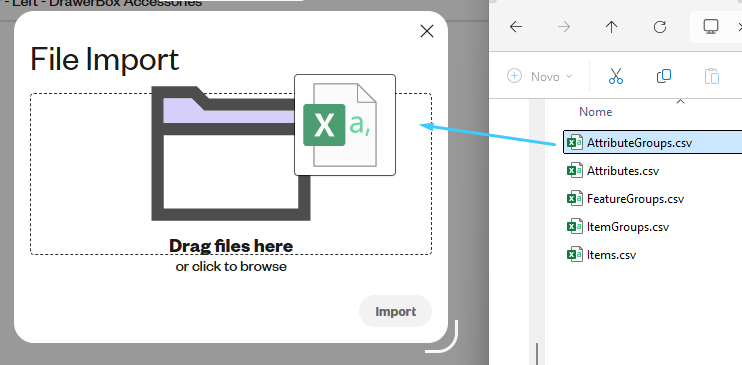Click the 'or click to browse' text
This screenshot has height=365, width=742.
pos(231,267)
